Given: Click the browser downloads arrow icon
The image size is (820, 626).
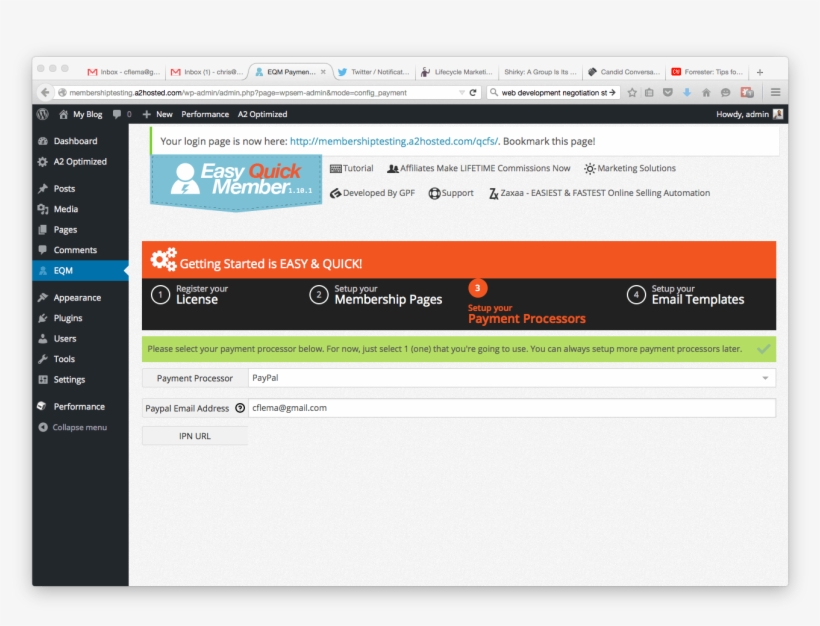Looking at the screenshot, I should 687,92.
